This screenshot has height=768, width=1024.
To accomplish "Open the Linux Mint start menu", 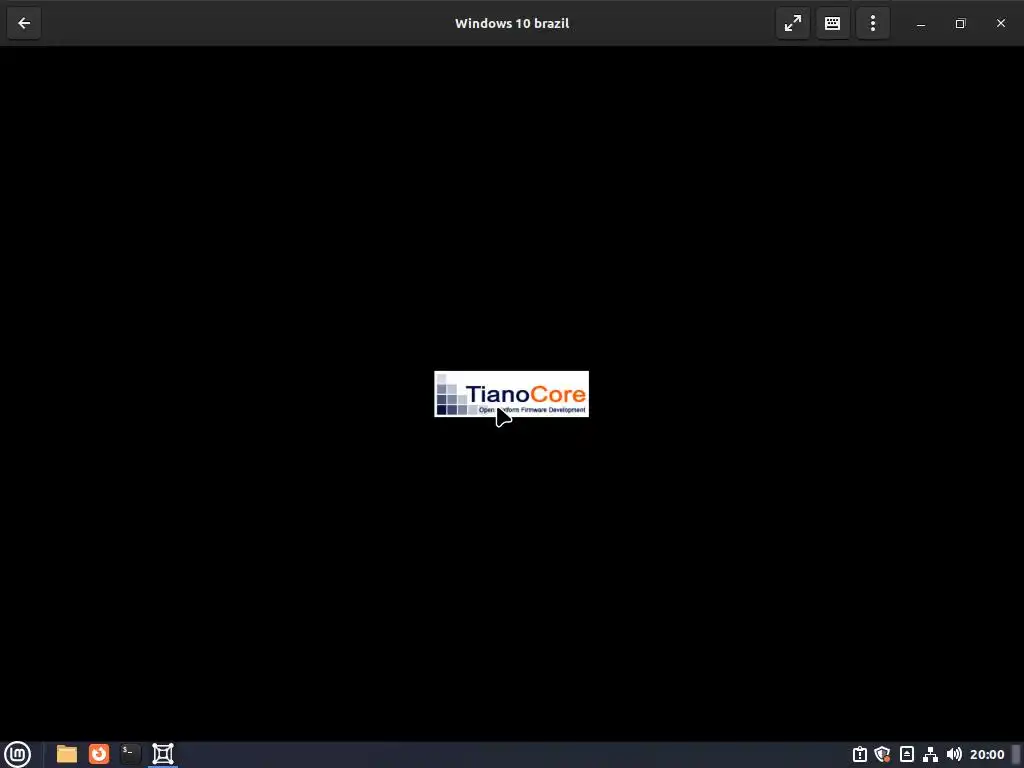I will 18,754.
